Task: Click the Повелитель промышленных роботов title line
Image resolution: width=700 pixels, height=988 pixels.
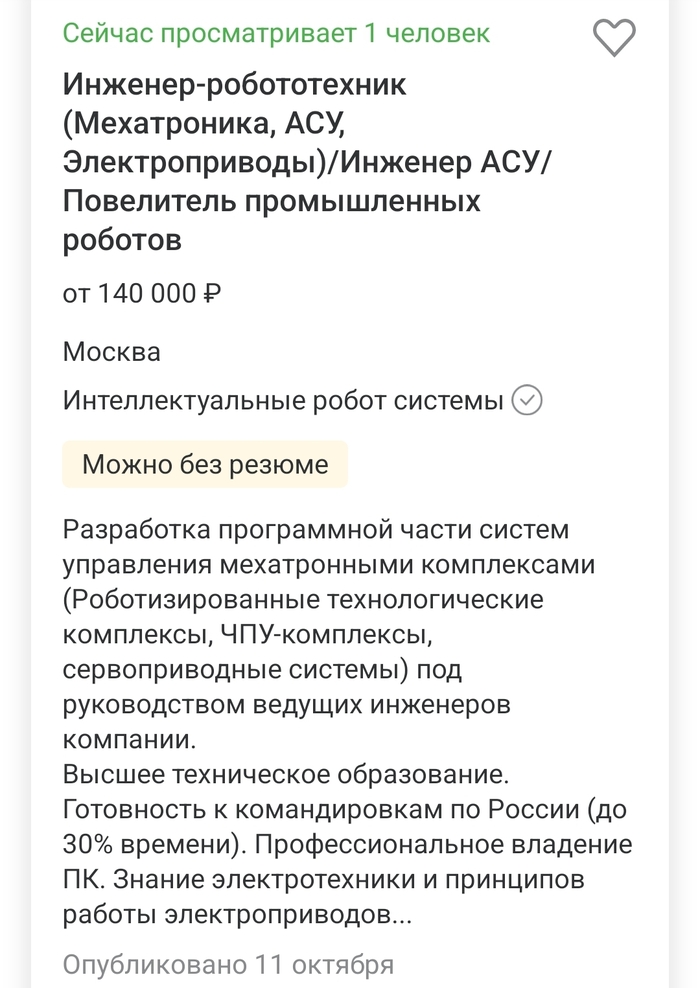Action: (x=272, y=202)
